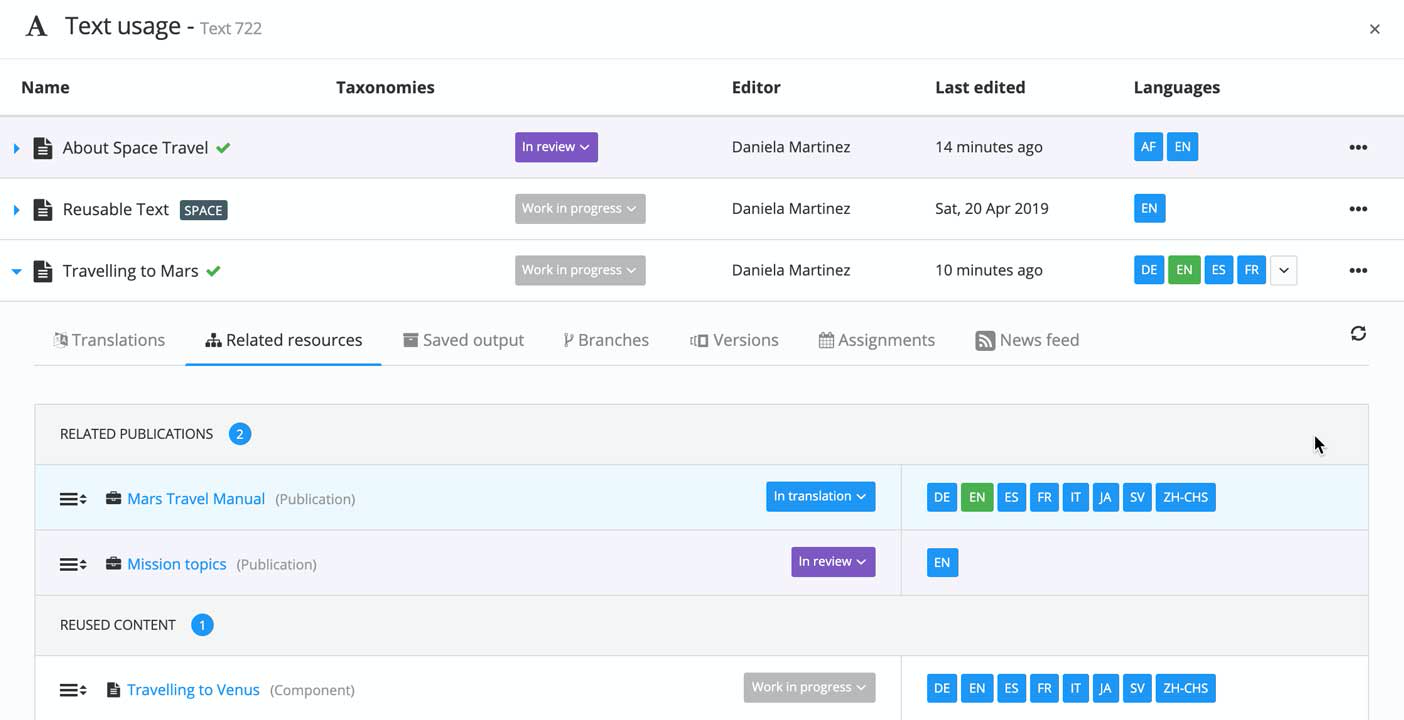This screenshot has height=720, width=1404.
Task: Open the three-dot menu for About Space Travel
Action: pyautogui.click(x=1358, y=147)
